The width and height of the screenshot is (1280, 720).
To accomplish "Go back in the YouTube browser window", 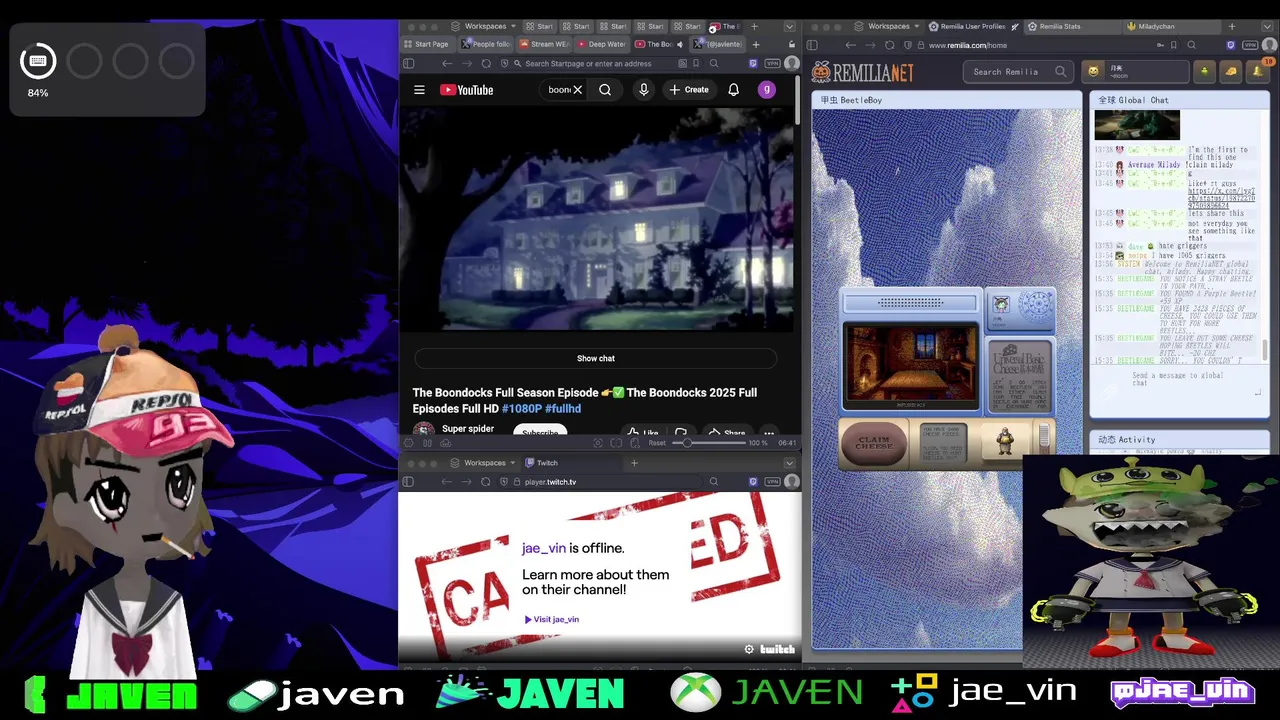I will coord(447,63).
